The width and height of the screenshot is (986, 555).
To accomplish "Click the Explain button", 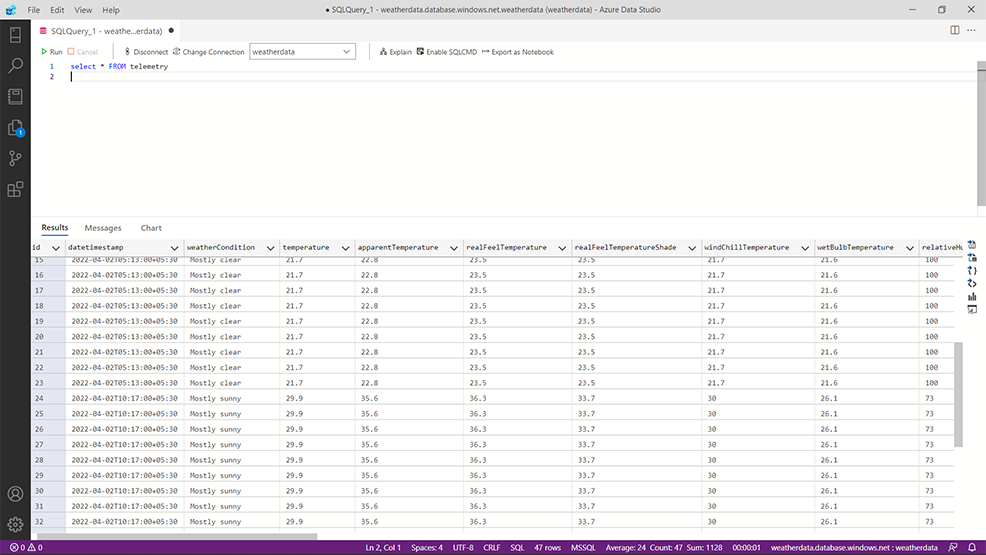I will coord(396,52).
